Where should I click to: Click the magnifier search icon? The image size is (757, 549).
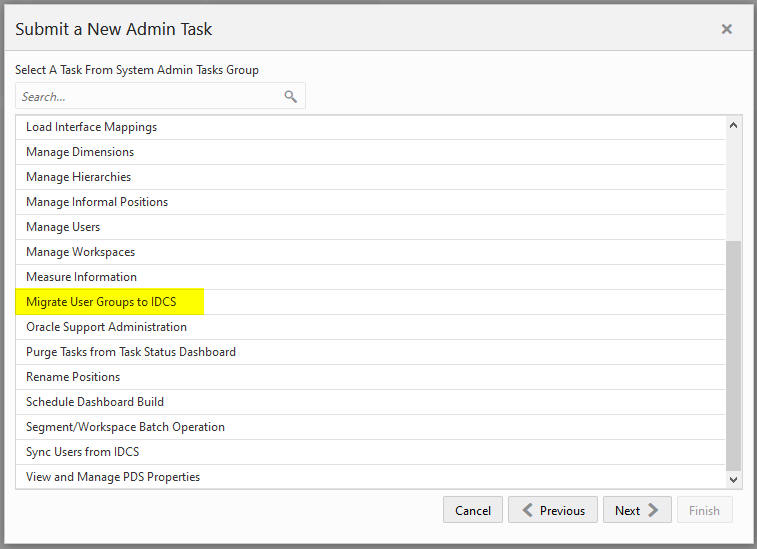(x=290, y=97)
